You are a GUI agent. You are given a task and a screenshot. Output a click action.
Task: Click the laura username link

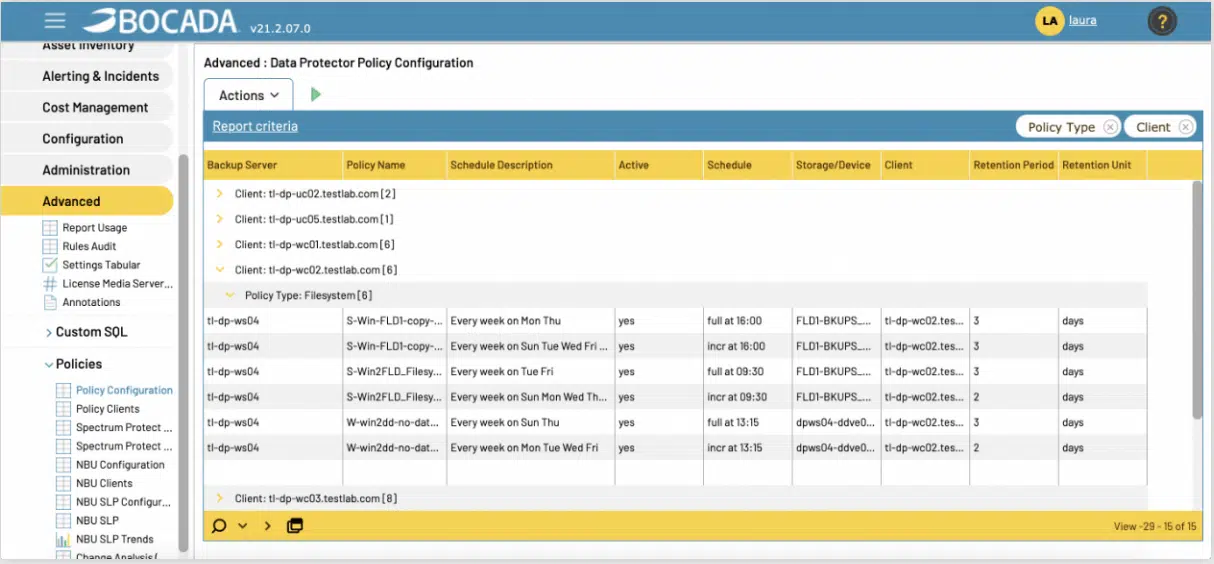pyautogui.click(x=1082, y=20)
